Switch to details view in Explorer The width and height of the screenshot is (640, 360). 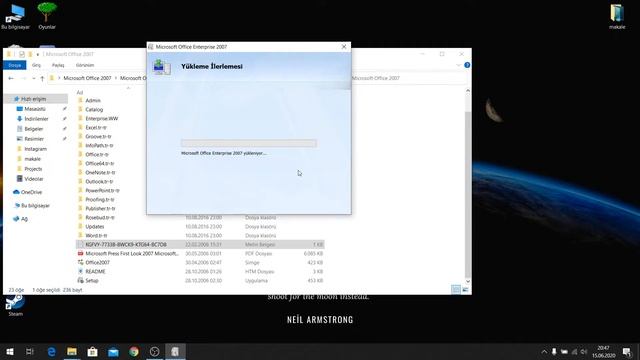(x=456, y=289)
